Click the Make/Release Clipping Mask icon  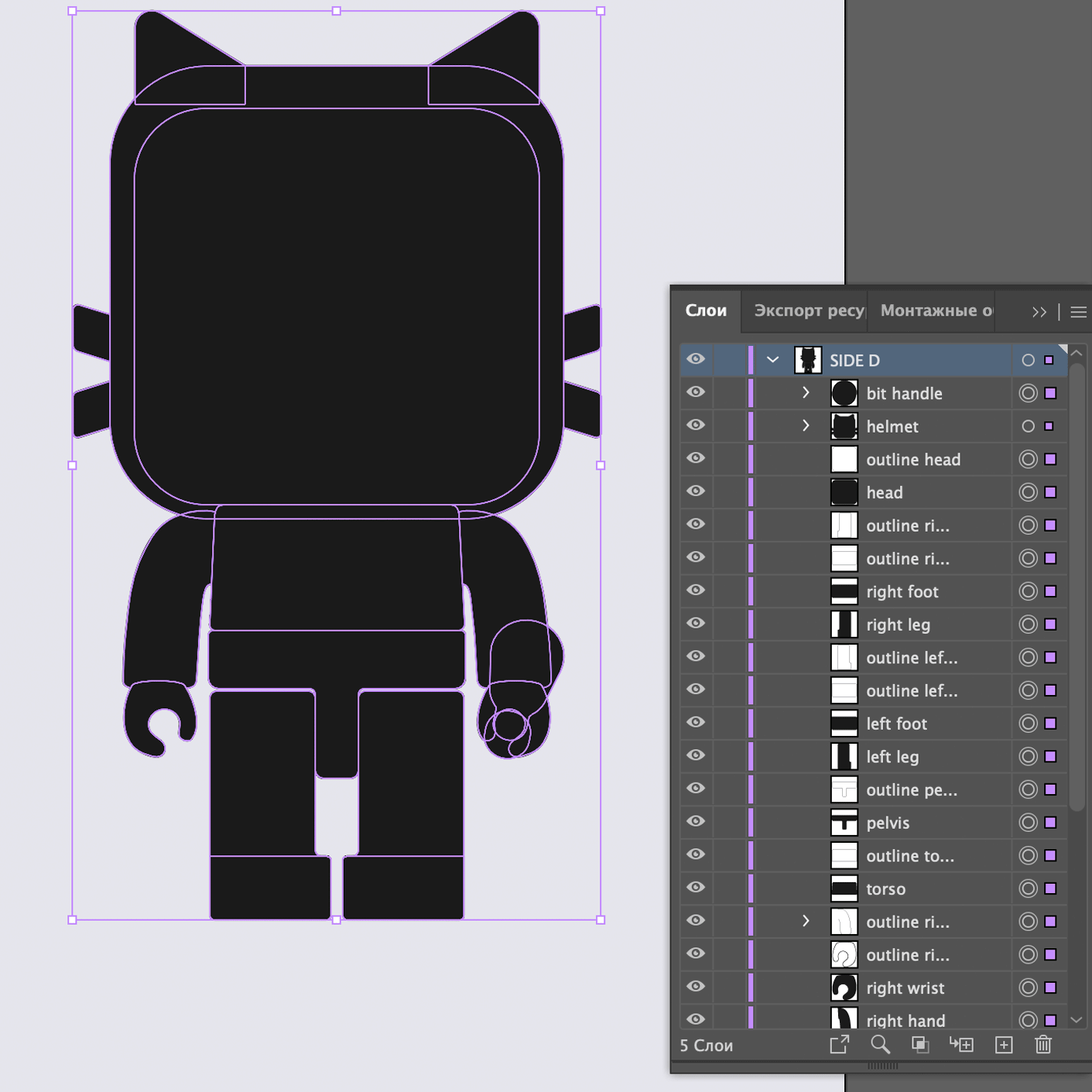[920, 1045]
